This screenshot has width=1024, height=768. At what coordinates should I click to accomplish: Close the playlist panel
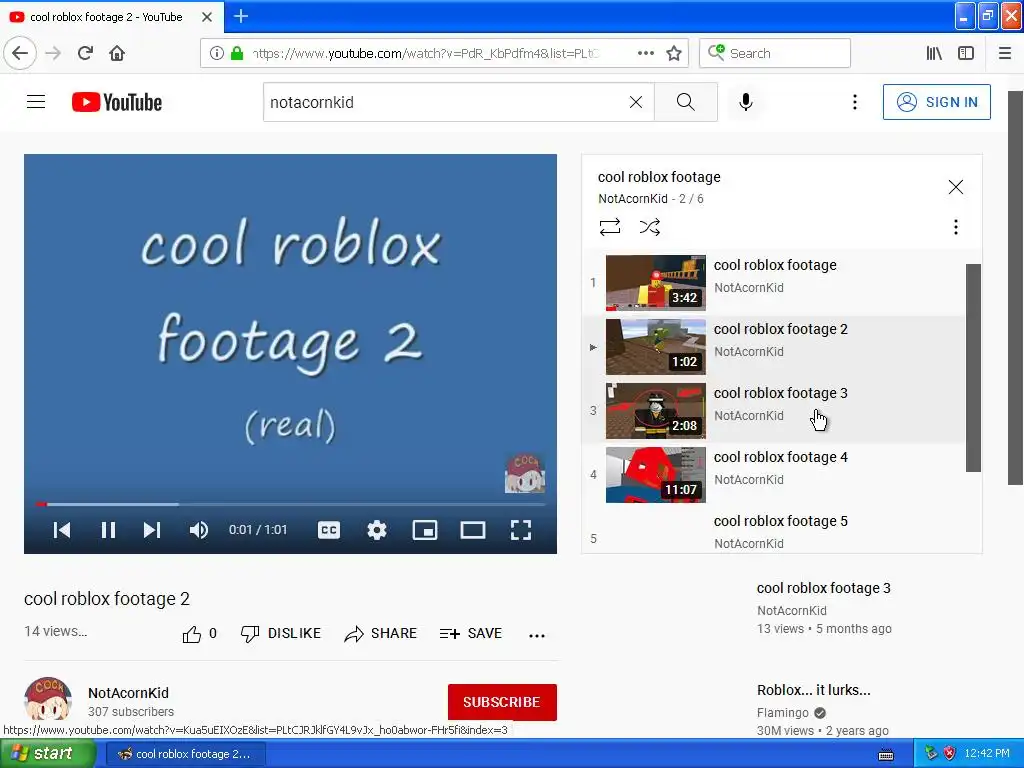(955, 187)
